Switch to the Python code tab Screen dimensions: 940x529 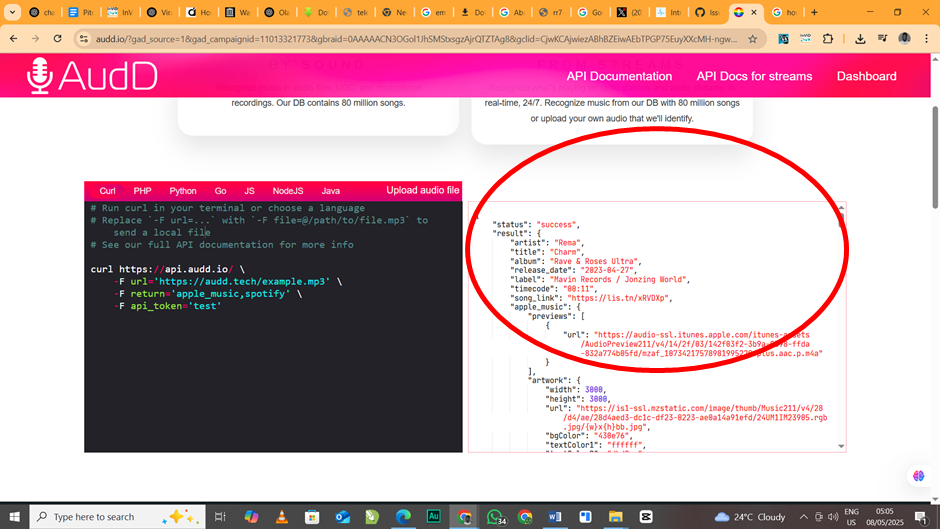click(182, 191)
